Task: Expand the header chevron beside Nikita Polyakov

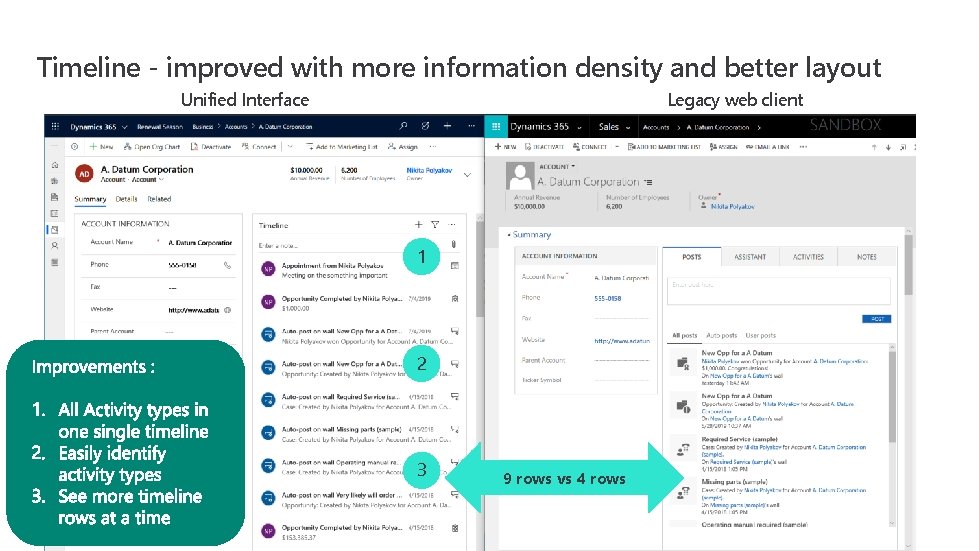Action: coord(467,175)
